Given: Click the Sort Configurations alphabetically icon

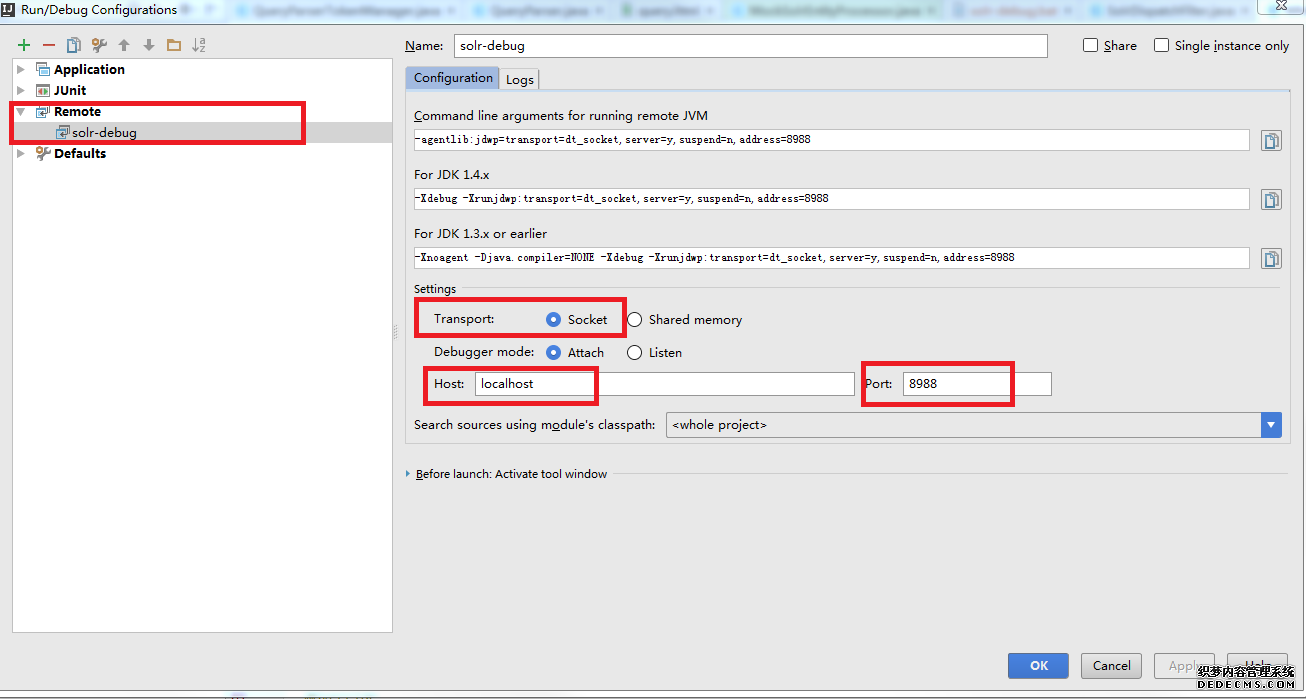Looking at the screenshot, I should click(199, 45).
